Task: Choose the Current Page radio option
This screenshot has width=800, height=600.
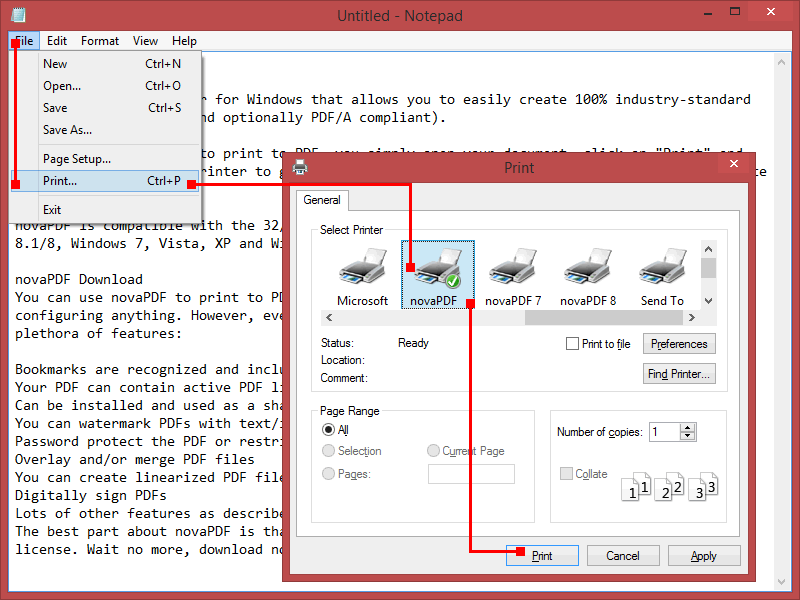Action: click(433, 451)
